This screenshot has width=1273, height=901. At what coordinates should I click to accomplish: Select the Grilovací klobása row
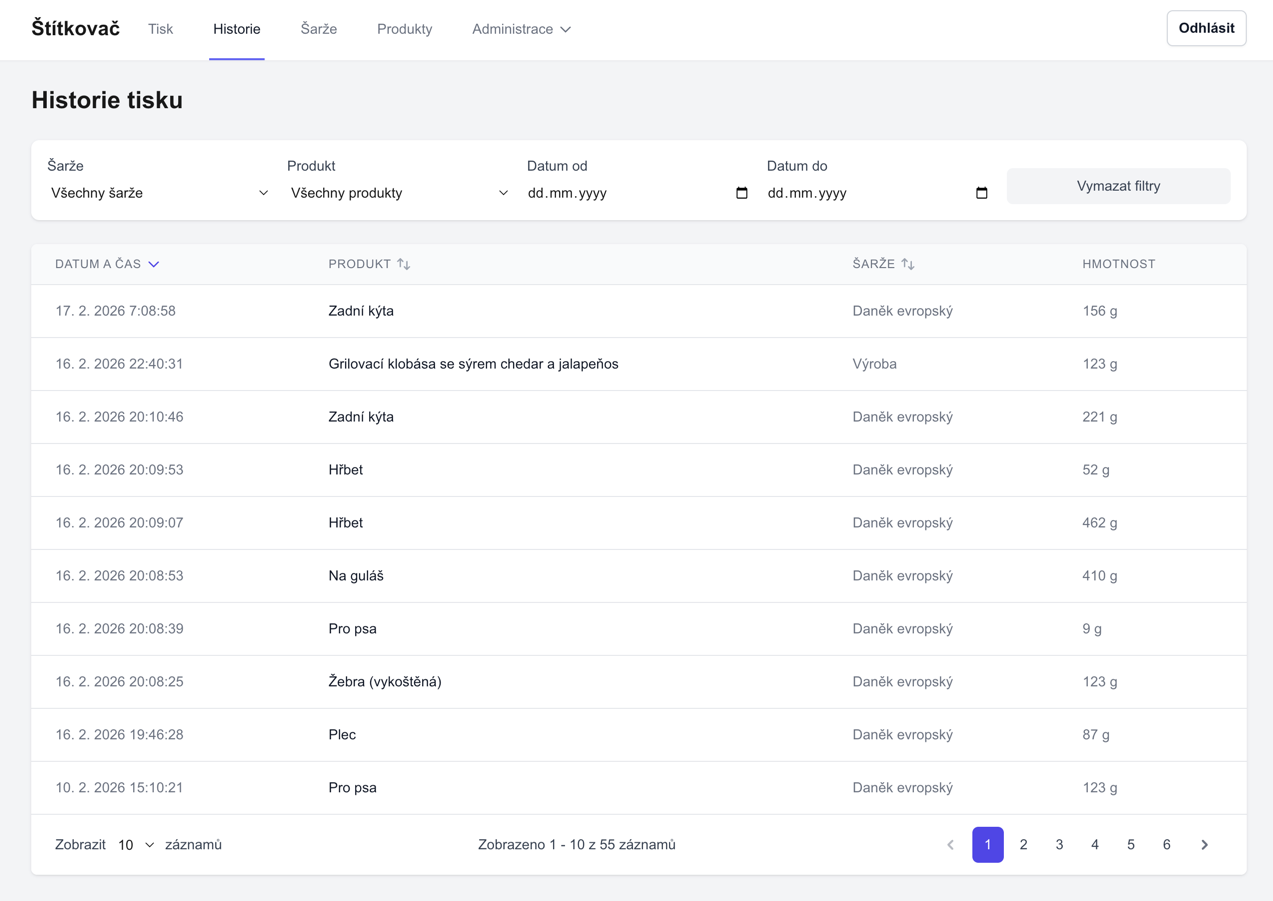click(473, 364)
